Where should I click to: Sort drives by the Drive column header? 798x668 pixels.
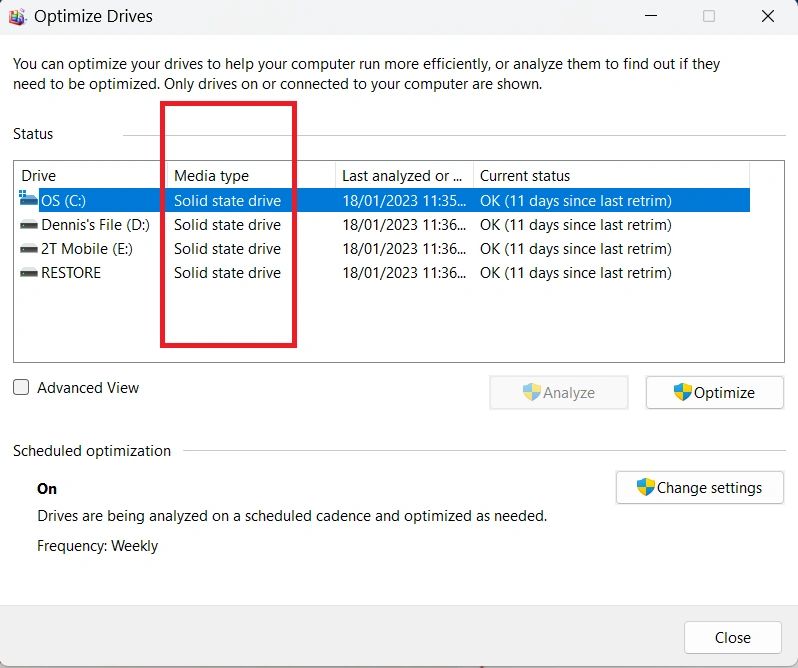tap(90, 176)
